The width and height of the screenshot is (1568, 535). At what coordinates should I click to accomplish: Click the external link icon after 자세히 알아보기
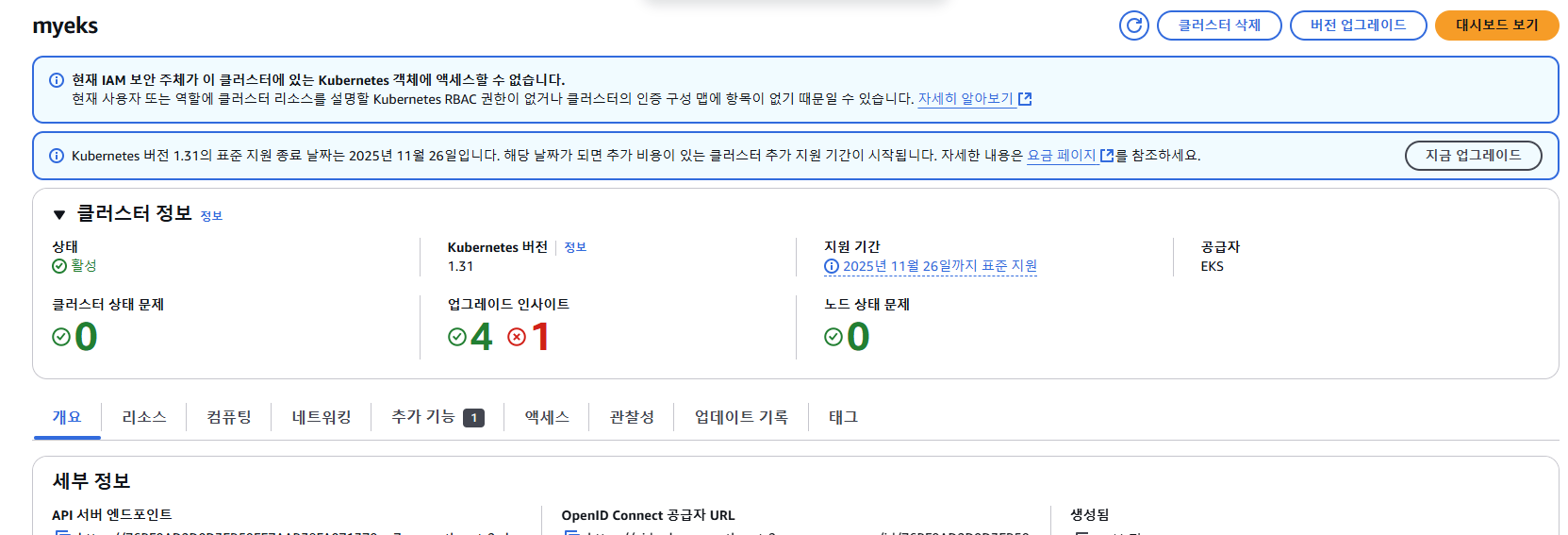[1025, 99]
